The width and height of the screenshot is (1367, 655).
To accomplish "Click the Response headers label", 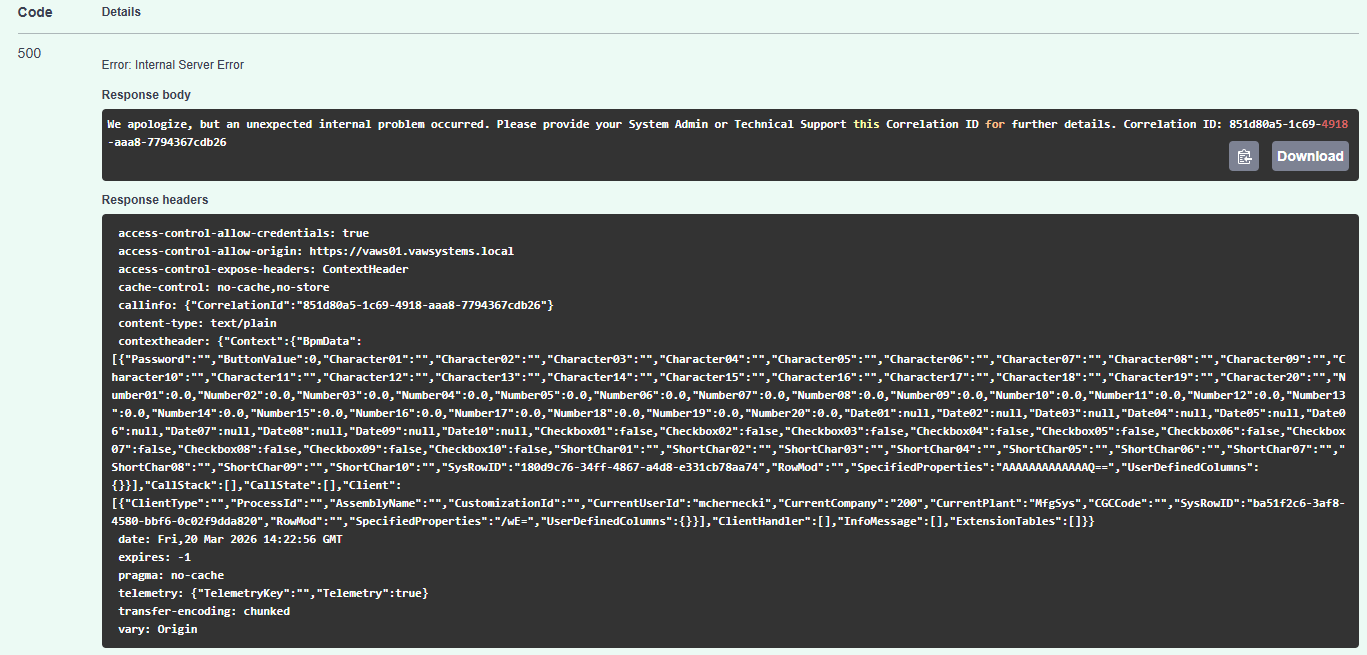I will pos(155,200).
